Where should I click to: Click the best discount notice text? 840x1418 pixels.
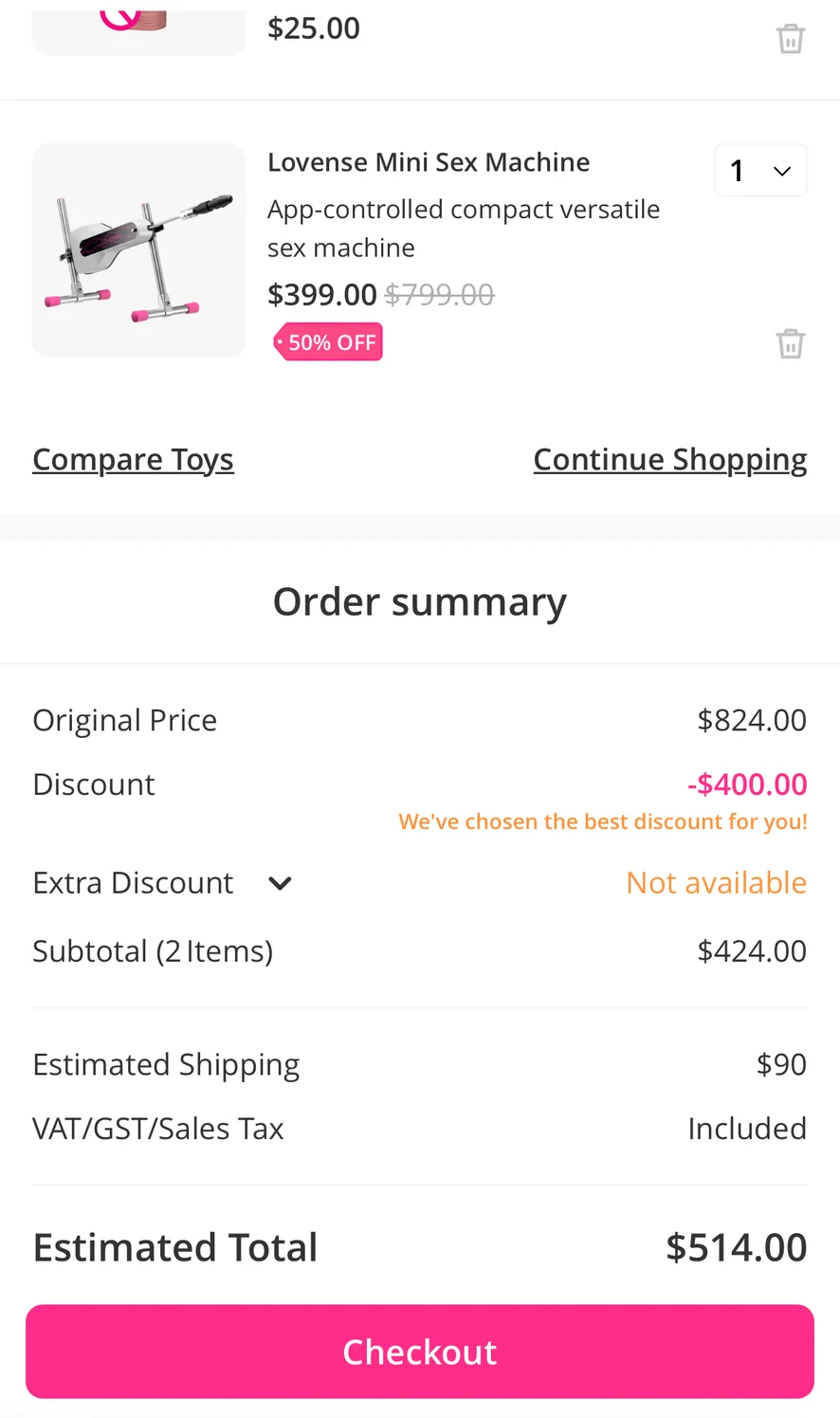[603, 821]
